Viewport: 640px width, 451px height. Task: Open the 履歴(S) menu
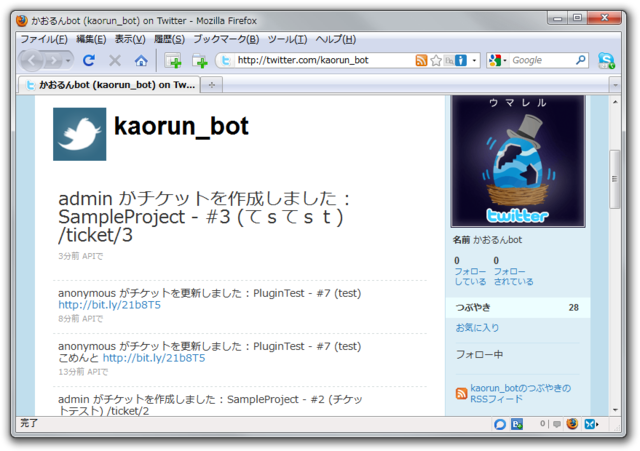[x=169, y=40]
